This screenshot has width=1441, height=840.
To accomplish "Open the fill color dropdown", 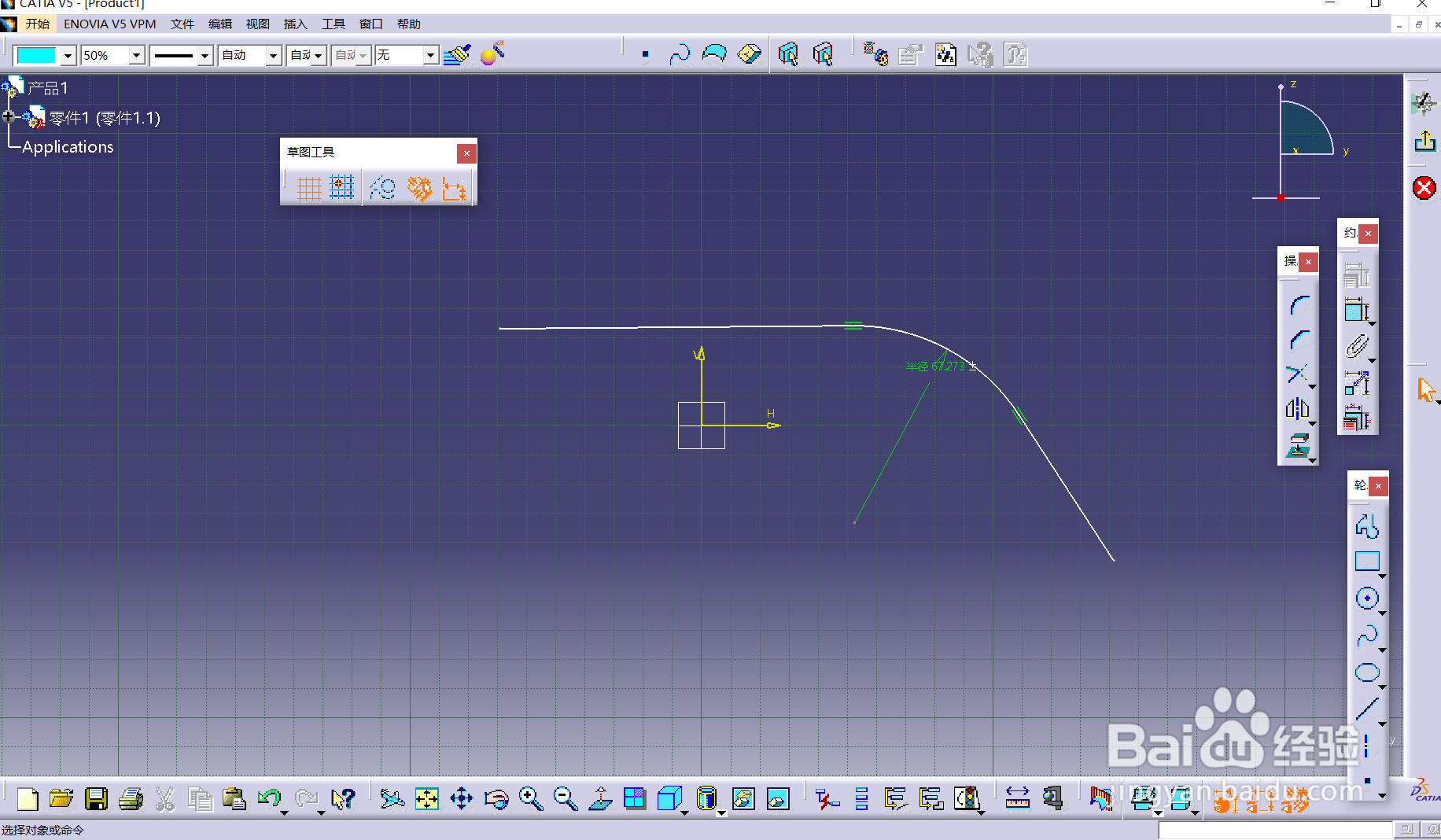I will coord(68,56).
